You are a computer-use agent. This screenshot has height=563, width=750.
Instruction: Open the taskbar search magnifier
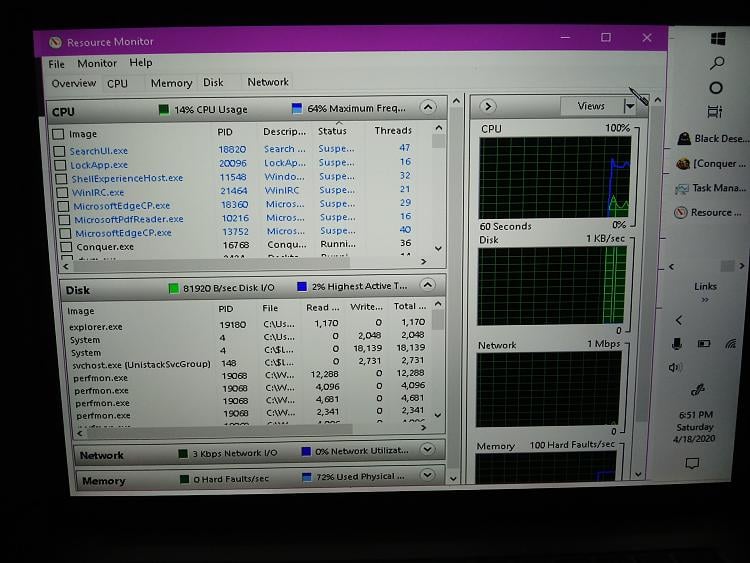(717, 63)
